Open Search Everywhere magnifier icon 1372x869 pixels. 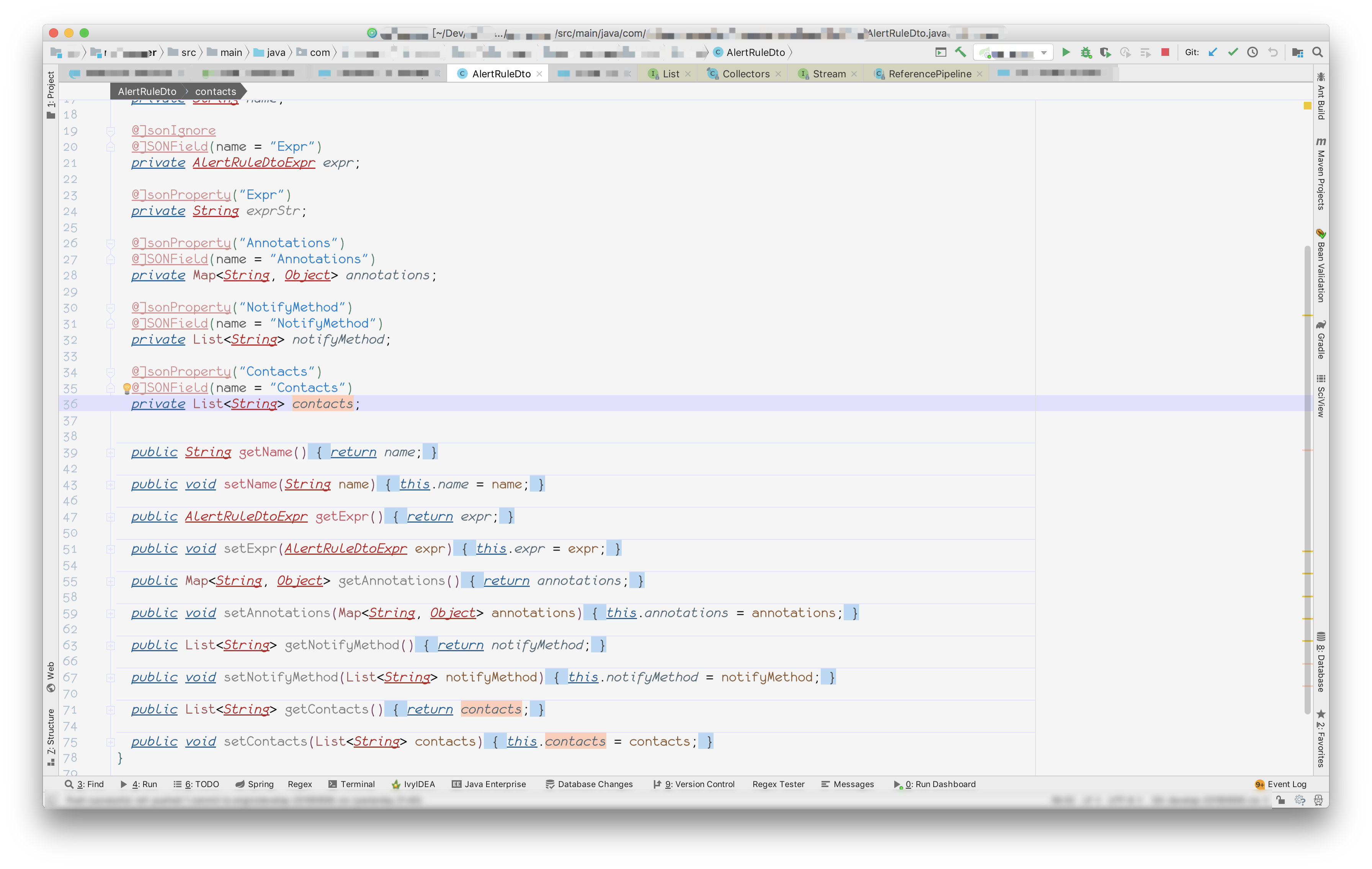(1317, 52)
